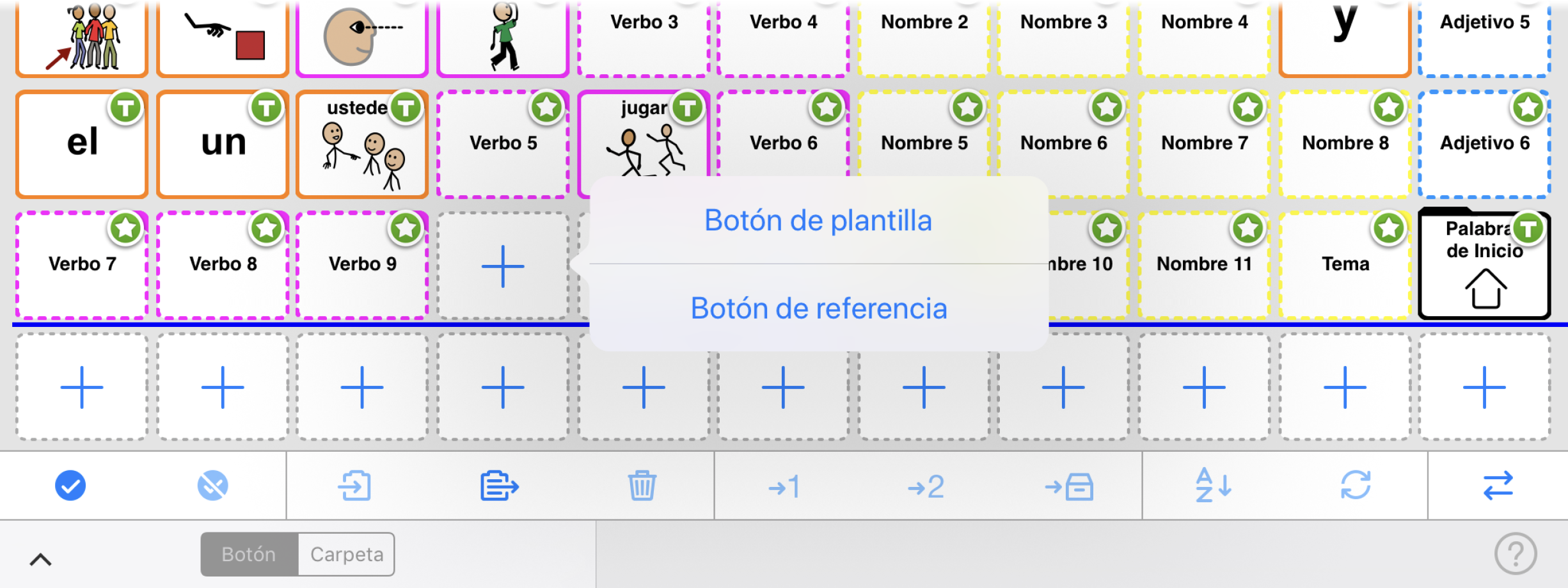Screen dimensions: 1568x588
Task: Click the A-Z sort icon
Action: [x=1213, y=486]
